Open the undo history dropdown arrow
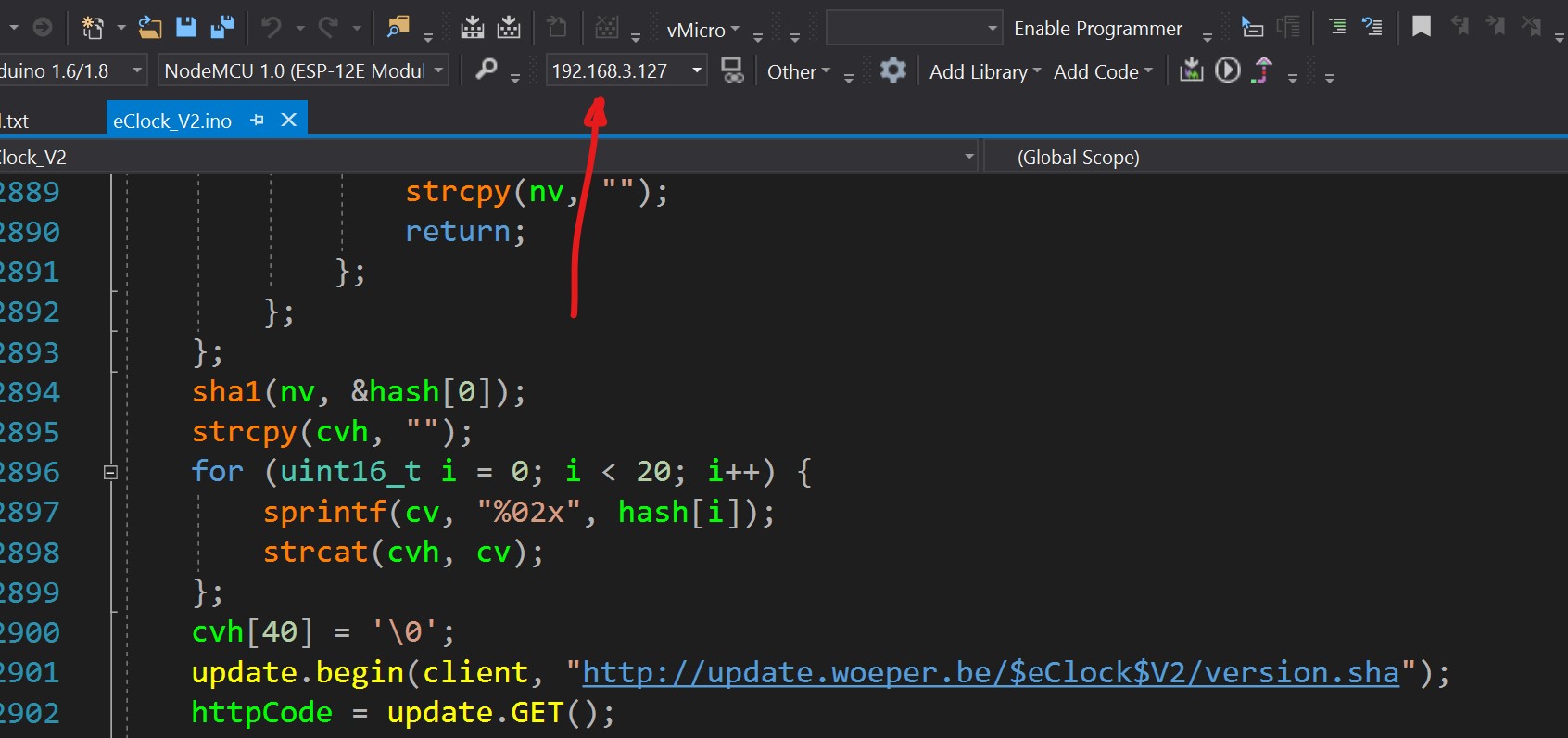1568x738 pixels. (300, 28)
